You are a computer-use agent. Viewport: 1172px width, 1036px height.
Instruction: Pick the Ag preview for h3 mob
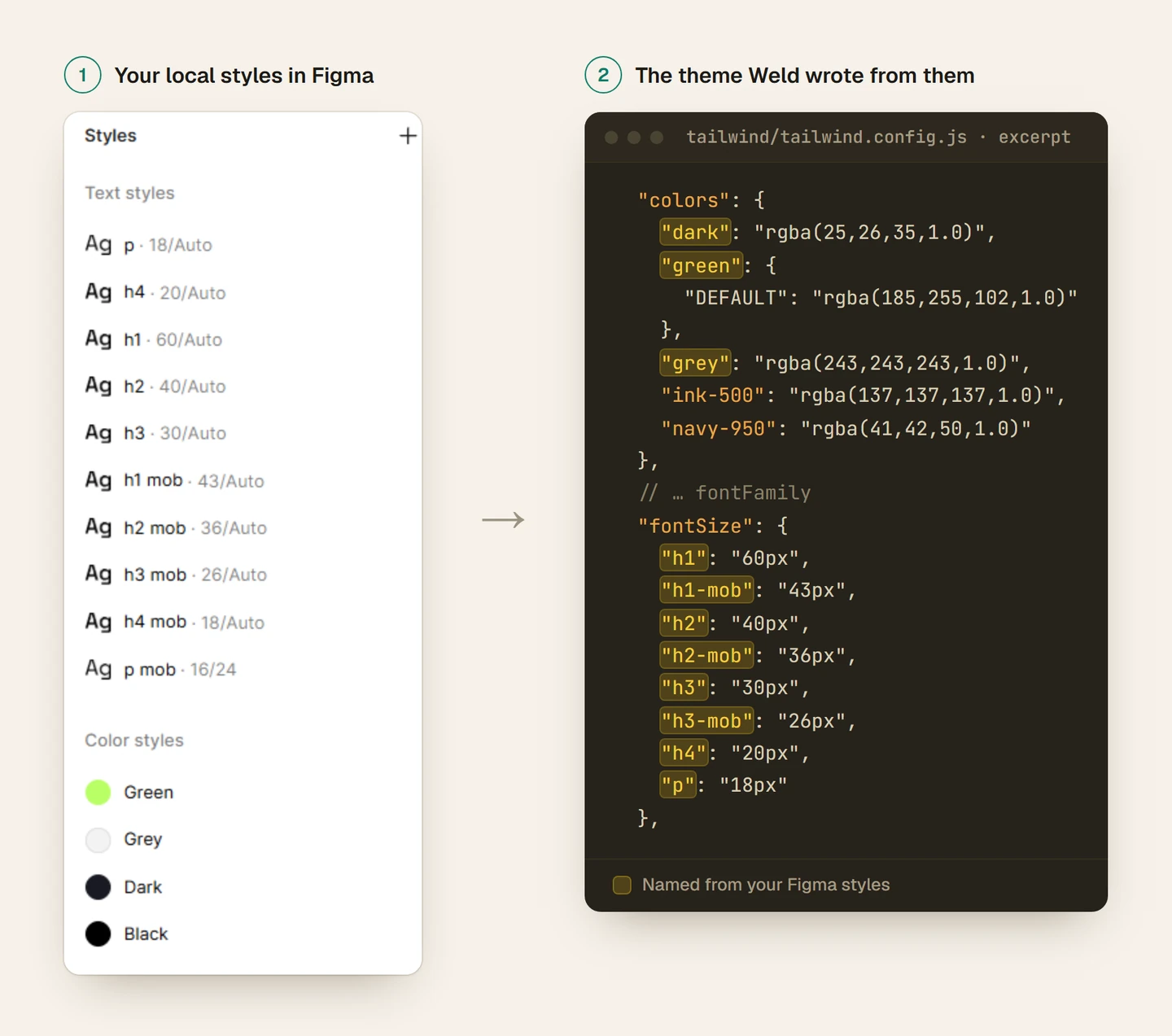[x=98, y=575]
